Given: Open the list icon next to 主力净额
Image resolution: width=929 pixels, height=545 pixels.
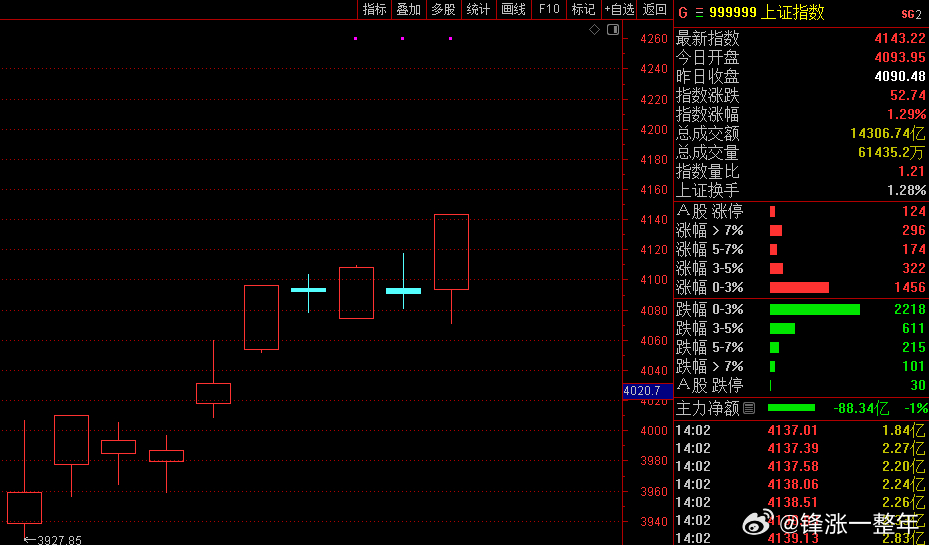Looking at the screenshot, I should pyautogui.click(x=749, y=408).
